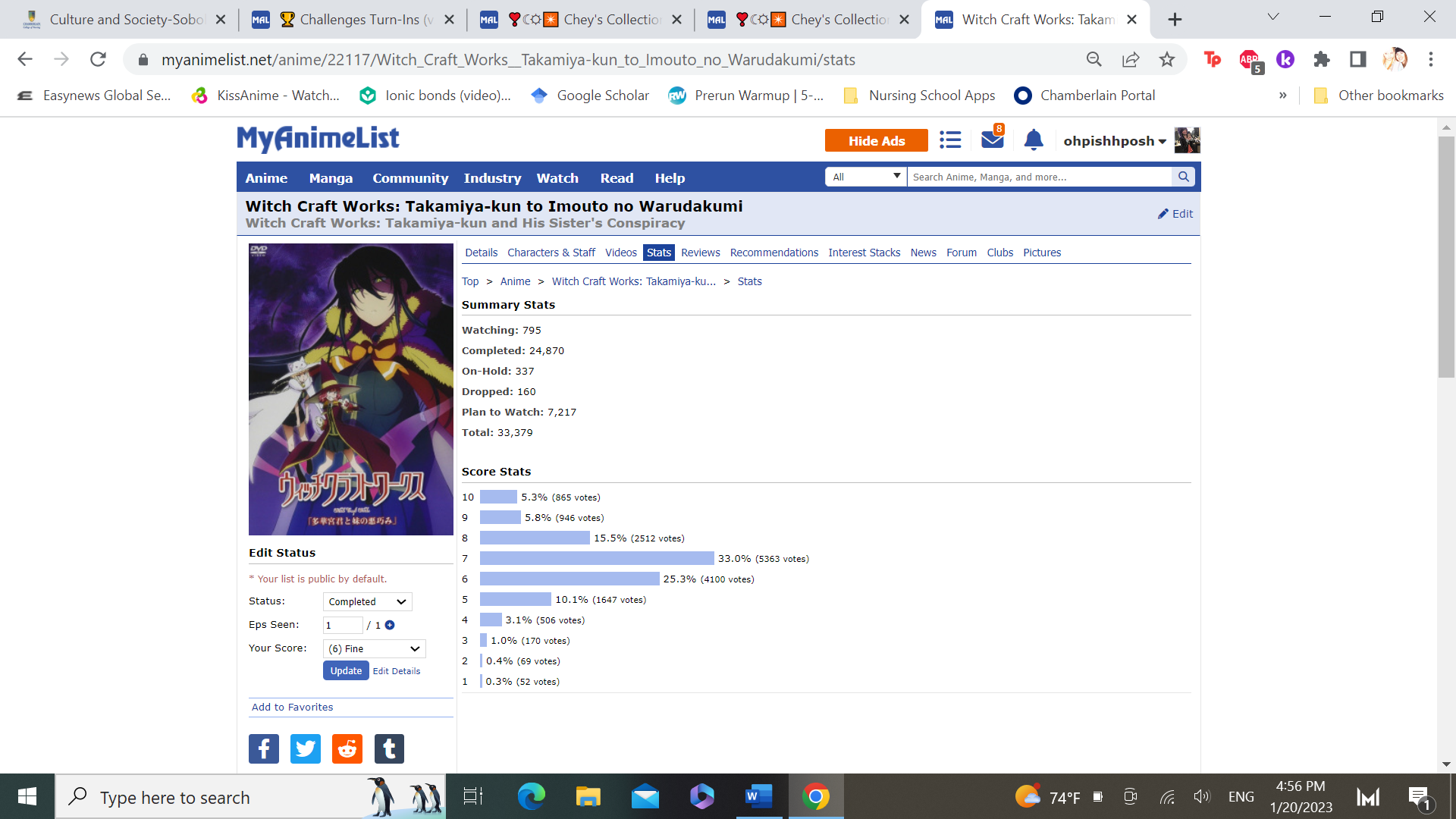Open Google Scholar bookmark
This screenshot has height=819, width=1456.
pyautogui.click(x=590, y=96)
